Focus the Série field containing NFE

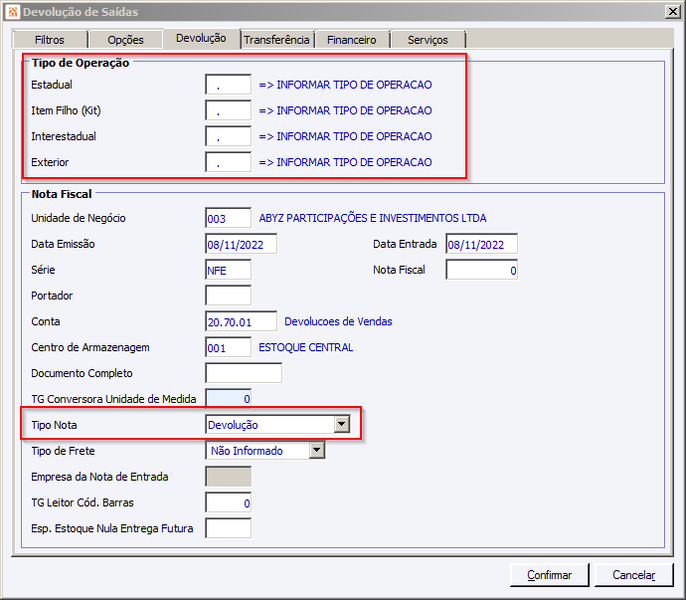(x=228, y=270)
